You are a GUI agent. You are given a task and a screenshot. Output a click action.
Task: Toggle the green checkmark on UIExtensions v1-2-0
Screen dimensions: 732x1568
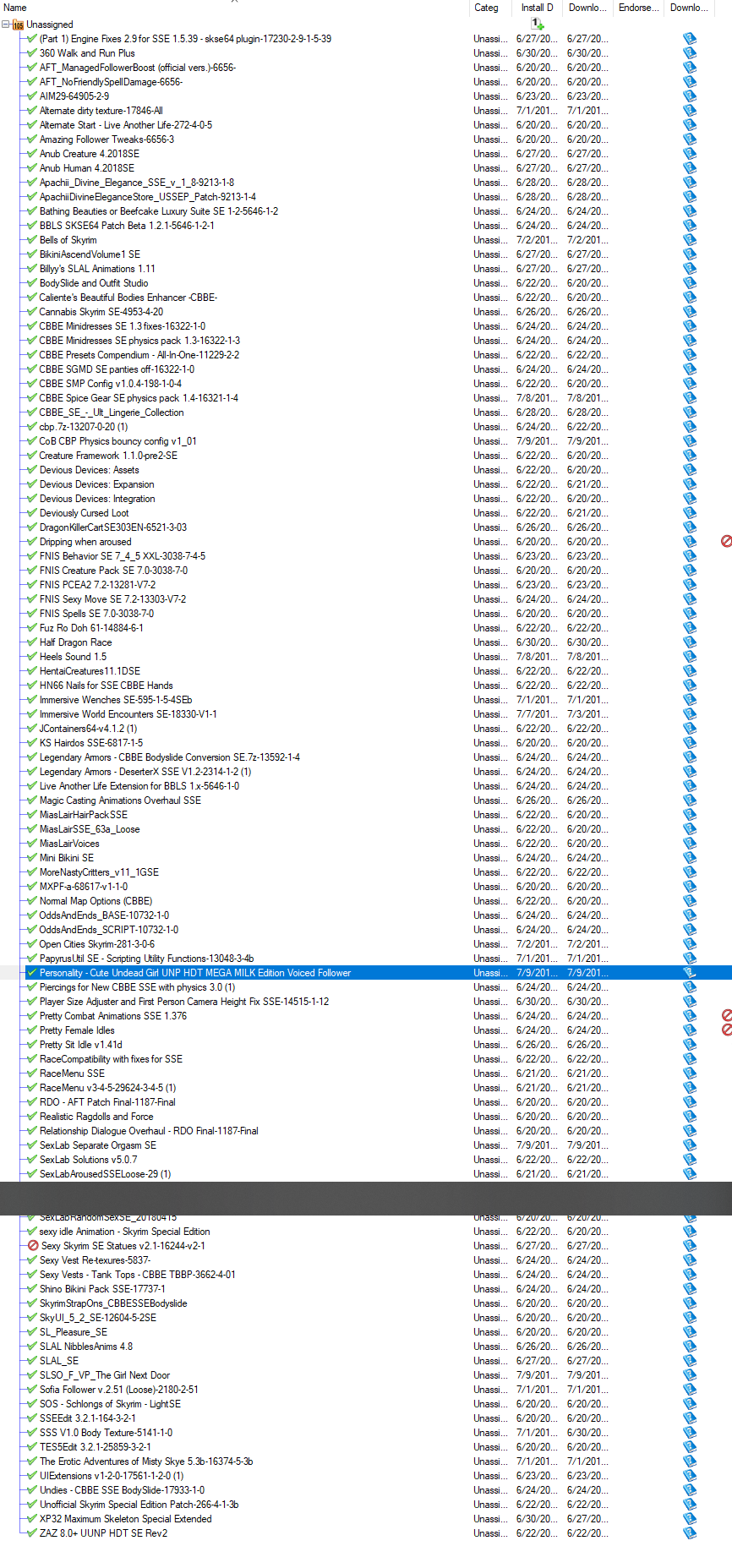tap(32, 1476)
